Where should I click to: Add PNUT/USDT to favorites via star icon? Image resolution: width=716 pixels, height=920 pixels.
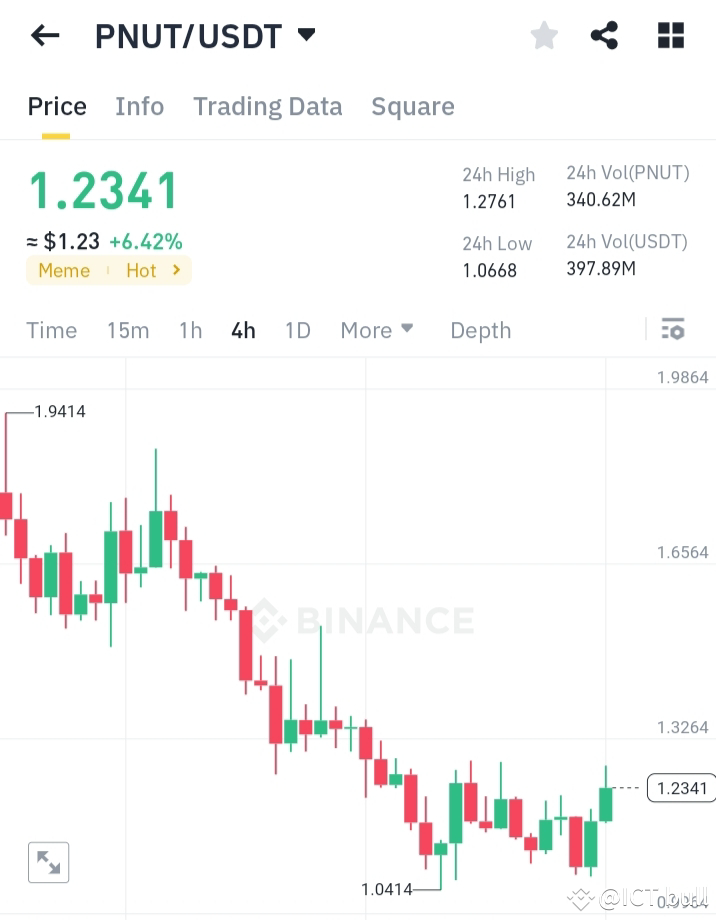tap(543, 35)
